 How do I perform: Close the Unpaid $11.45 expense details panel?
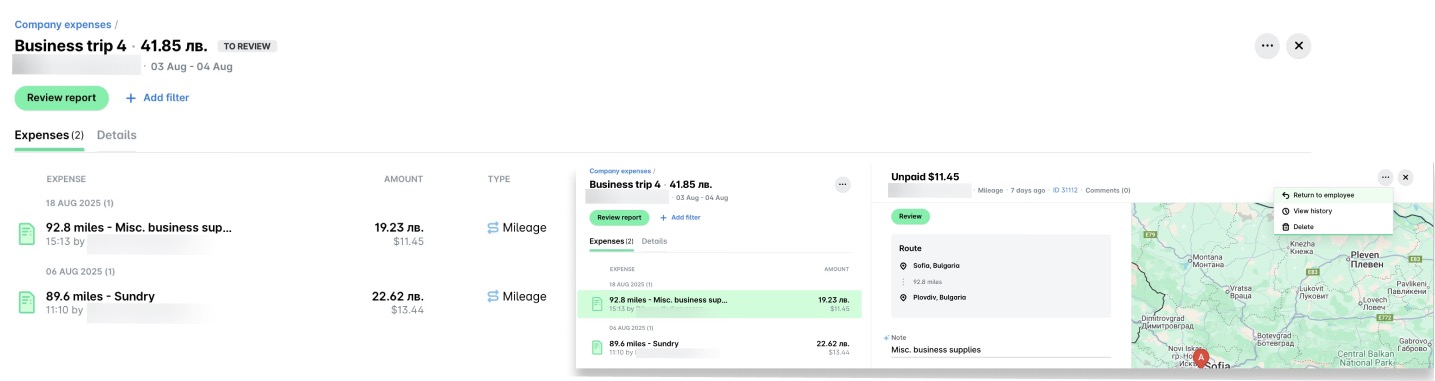click(x=1405, y=177)
